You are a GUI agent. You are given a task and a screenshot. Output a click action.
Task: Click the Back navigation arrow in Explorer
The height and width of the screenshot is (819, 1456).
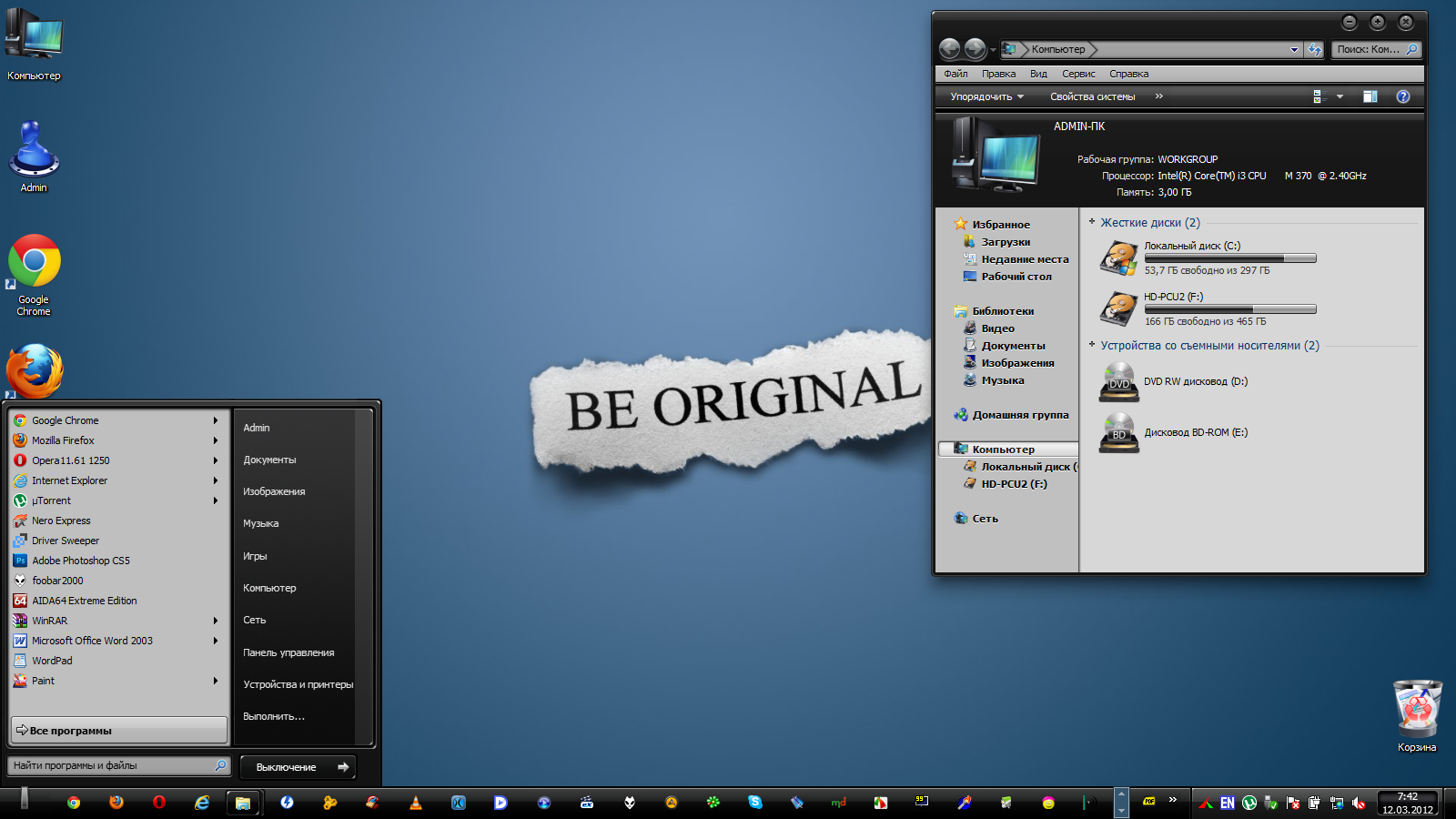[x=949, y=49]
